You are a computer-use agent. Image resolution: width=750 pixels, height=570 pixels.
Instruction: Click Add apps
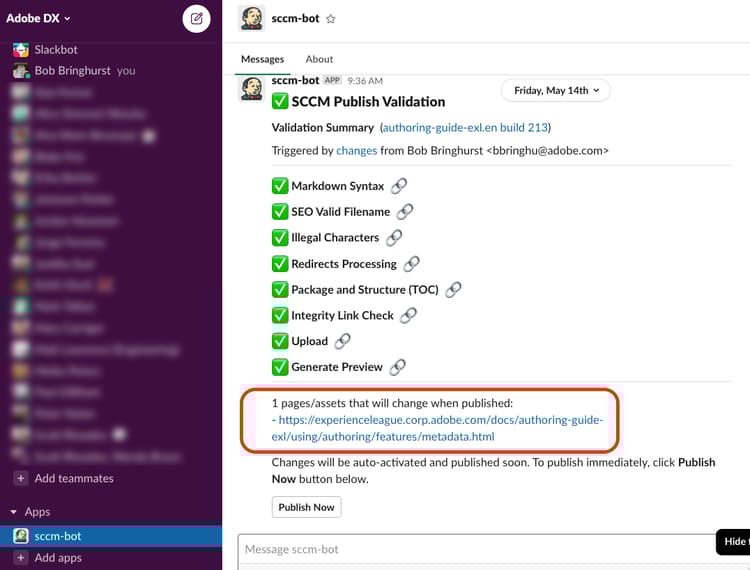[58, 558]
